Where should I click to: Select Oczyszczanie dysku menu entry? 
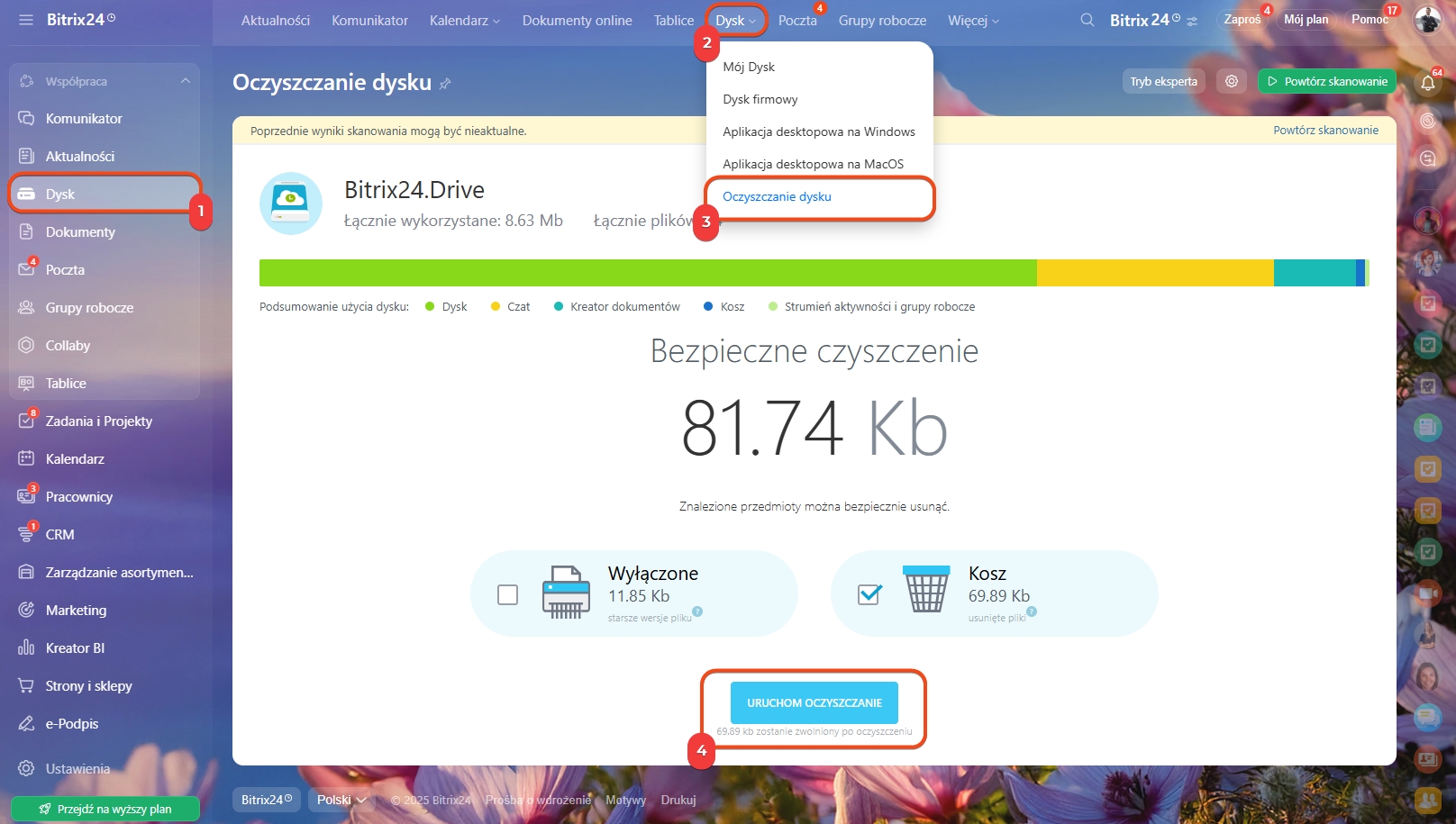pos(777,196)
